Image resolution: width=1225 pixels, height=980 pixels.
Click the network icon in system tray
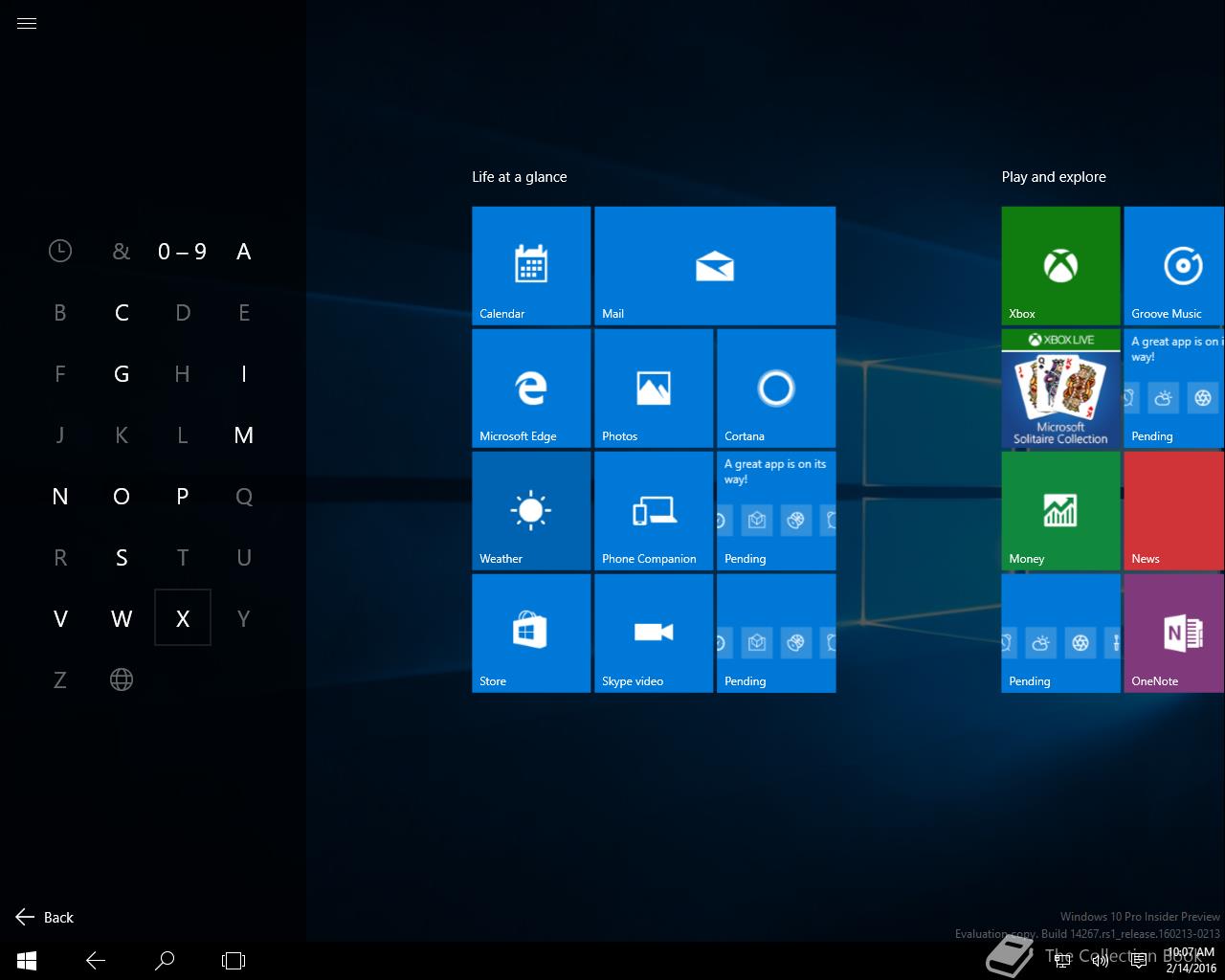1062,960
